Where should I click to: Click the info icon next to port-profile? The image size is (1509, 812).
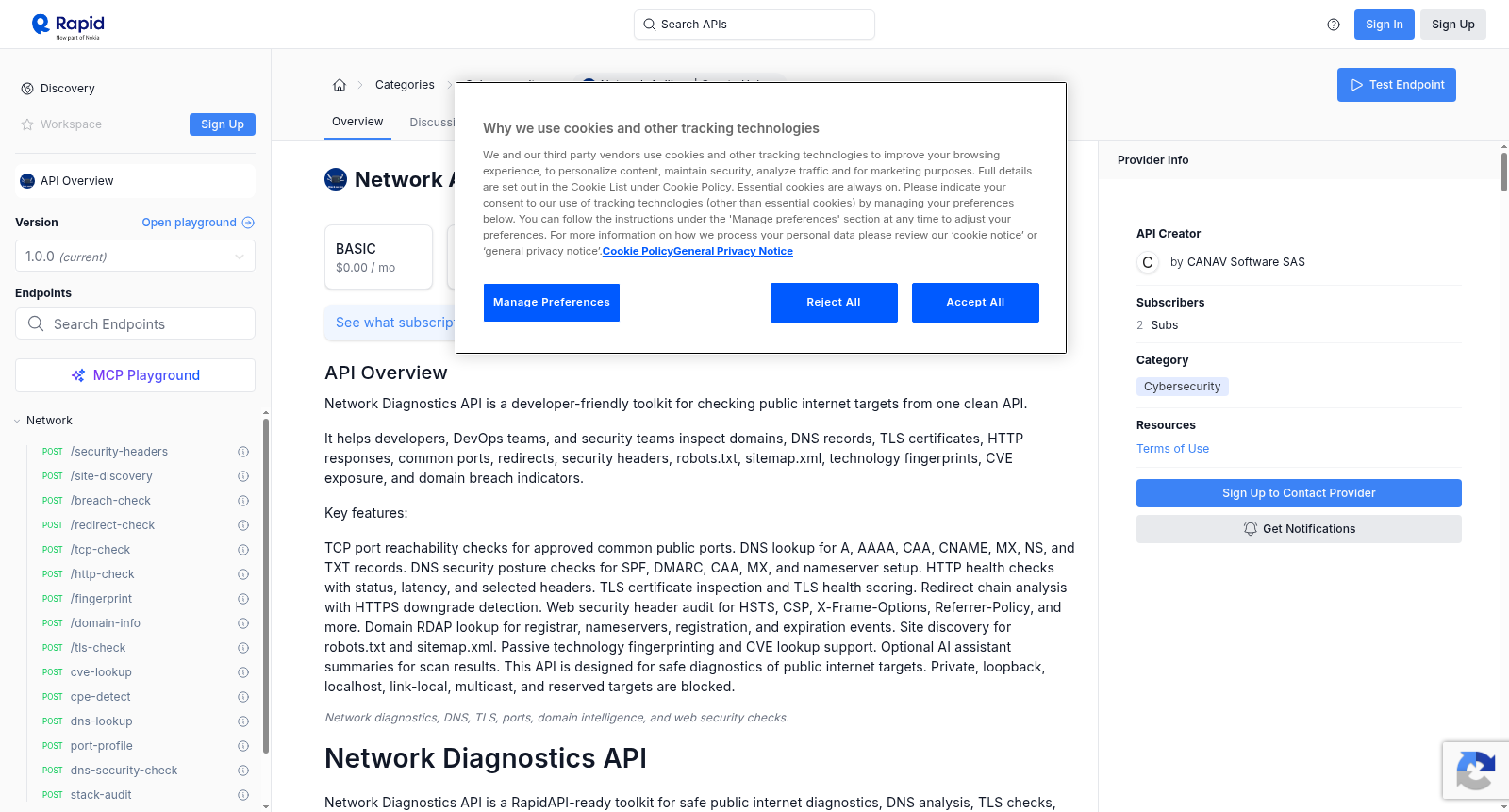tap(243, 746)
